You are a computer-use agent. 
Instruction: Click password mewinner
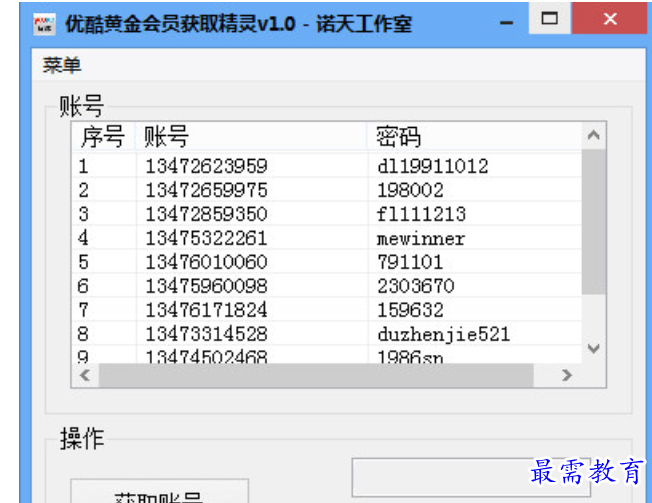421,239
